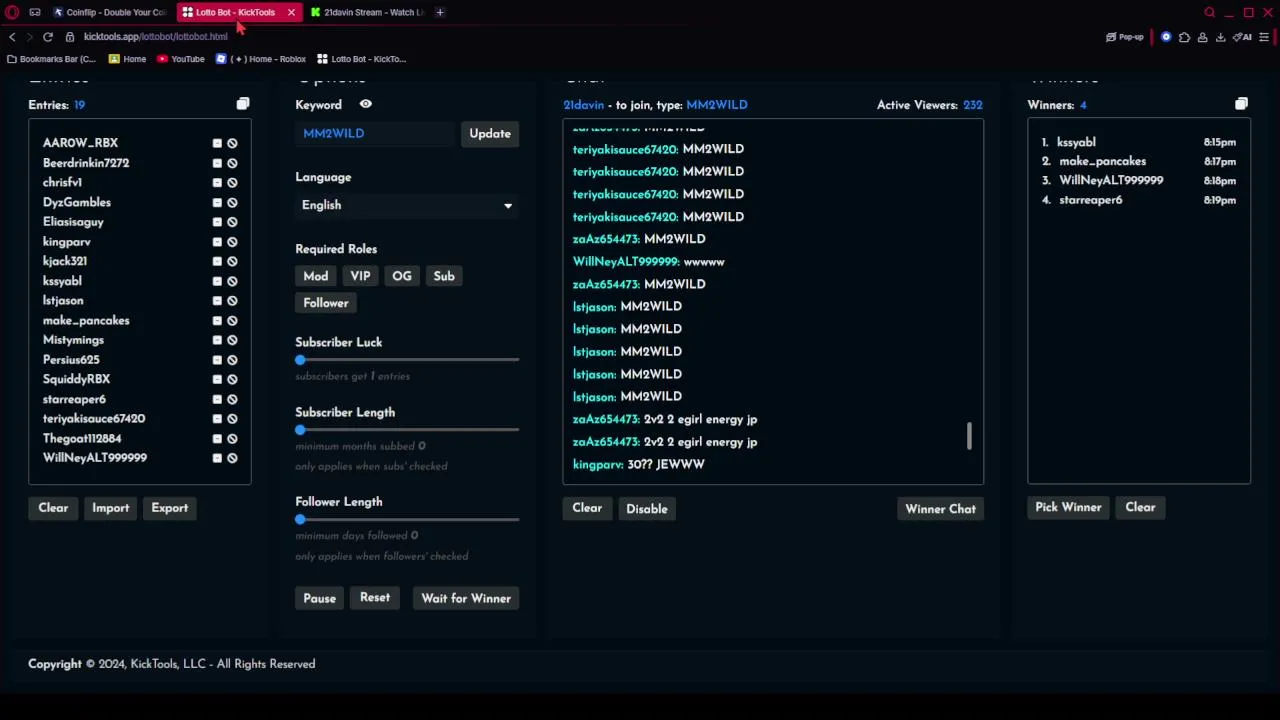The image size is (1280, 720).
Task: Open the Lotto Bot - KickTools bookmark
Action: (361, 59)
